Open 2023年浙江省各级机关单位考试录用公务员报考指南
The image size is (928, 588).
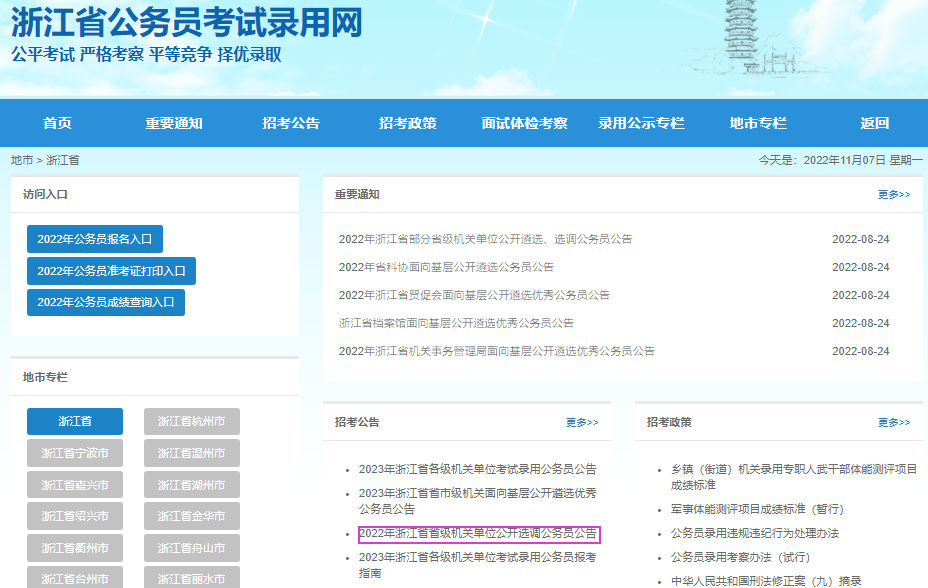(478, 565)
